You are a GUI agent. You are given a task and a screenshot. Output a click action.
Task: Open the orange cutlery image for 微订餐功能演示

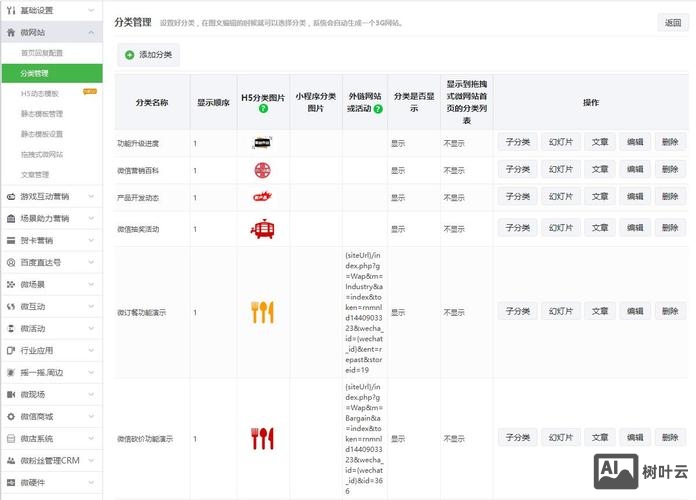[262, 312]
